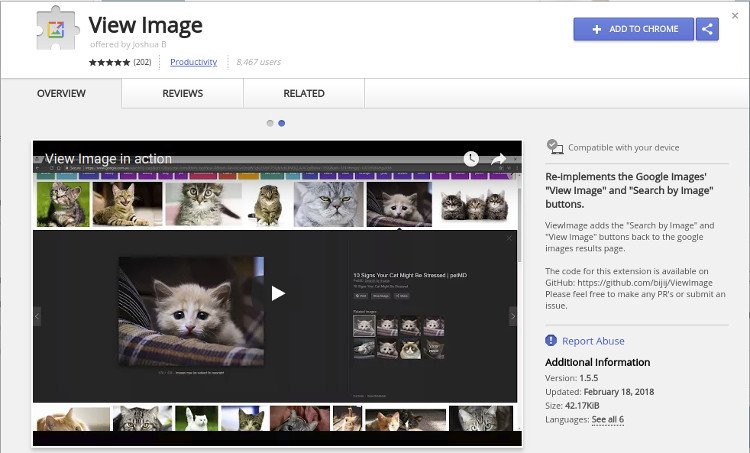Close the extension details dialog

point(735,16)
